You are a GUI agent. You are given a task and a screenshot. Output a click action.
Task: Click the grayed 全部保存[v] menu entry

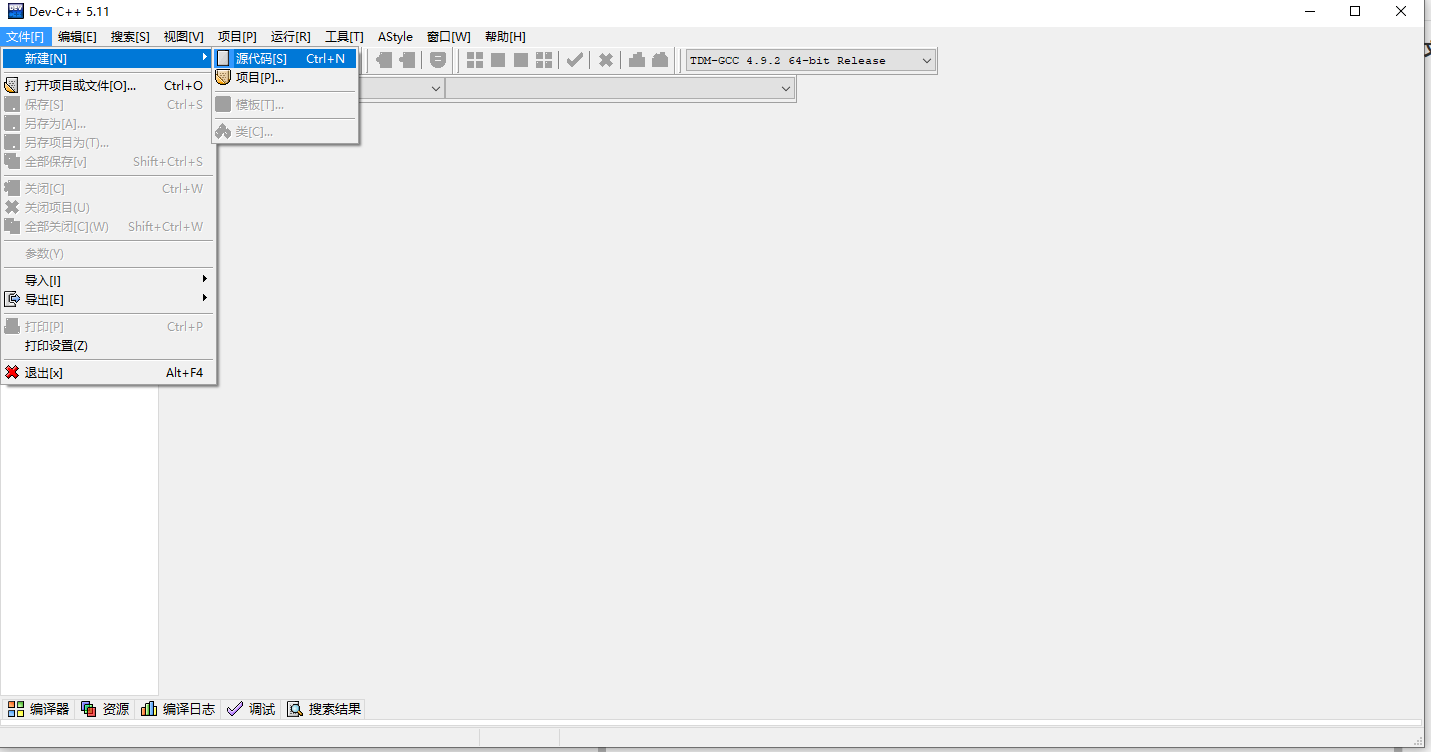(108, 162)
